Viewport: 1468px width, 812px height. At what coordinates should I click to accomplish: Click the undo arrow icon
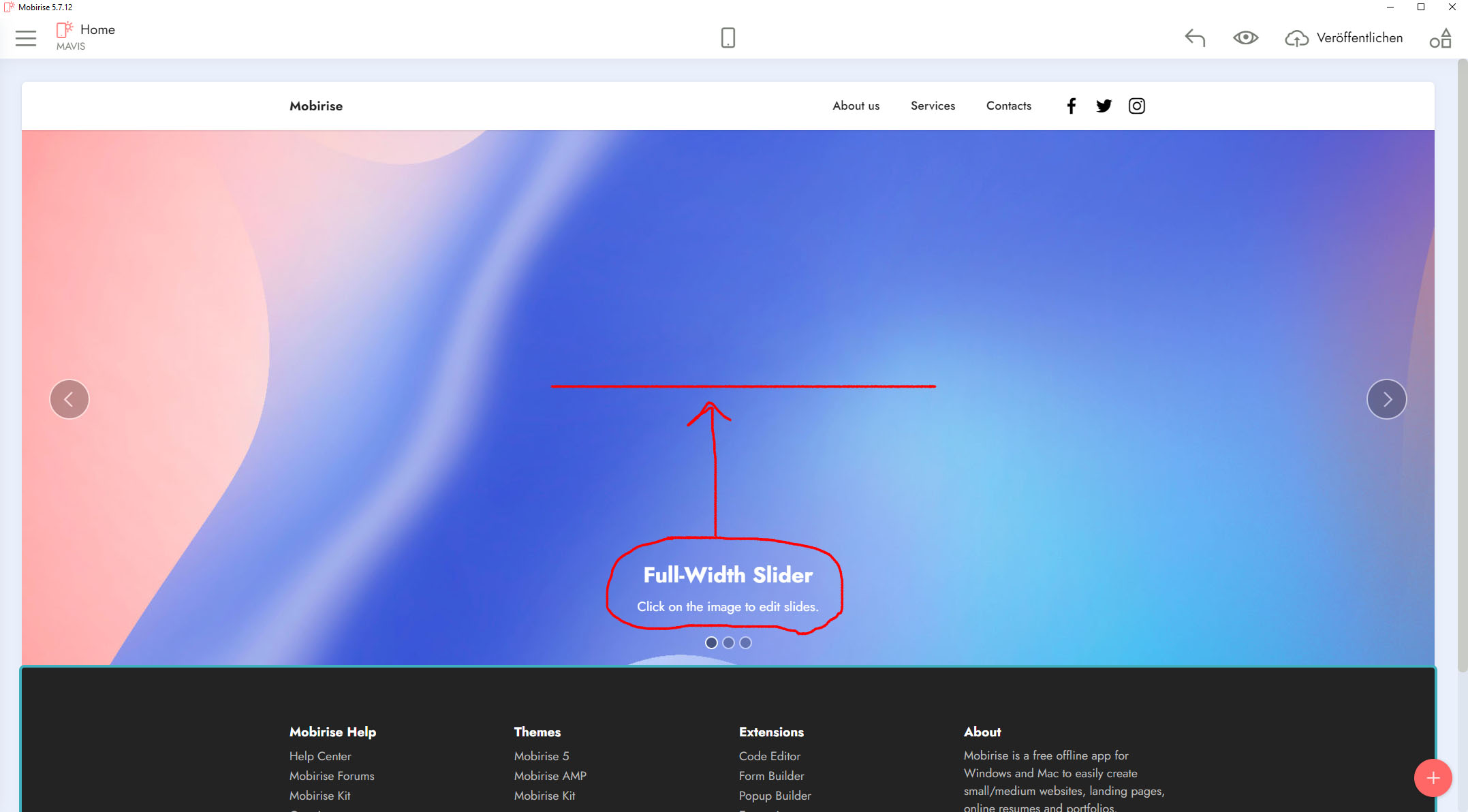1195,37
